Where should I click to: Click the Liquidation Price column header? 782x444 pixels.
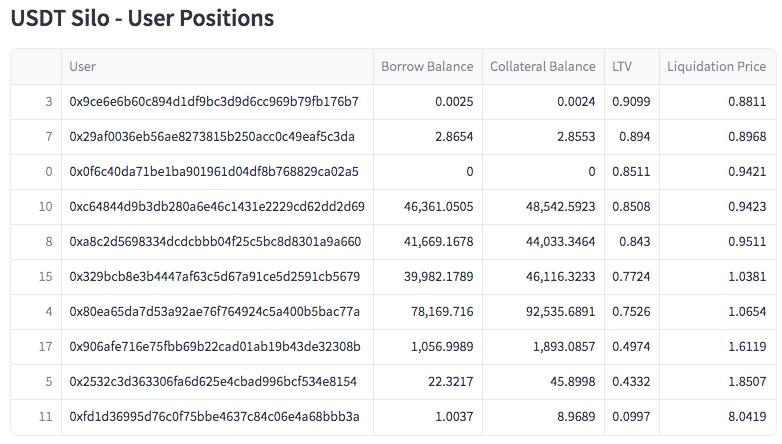click(x=716, y=67)
